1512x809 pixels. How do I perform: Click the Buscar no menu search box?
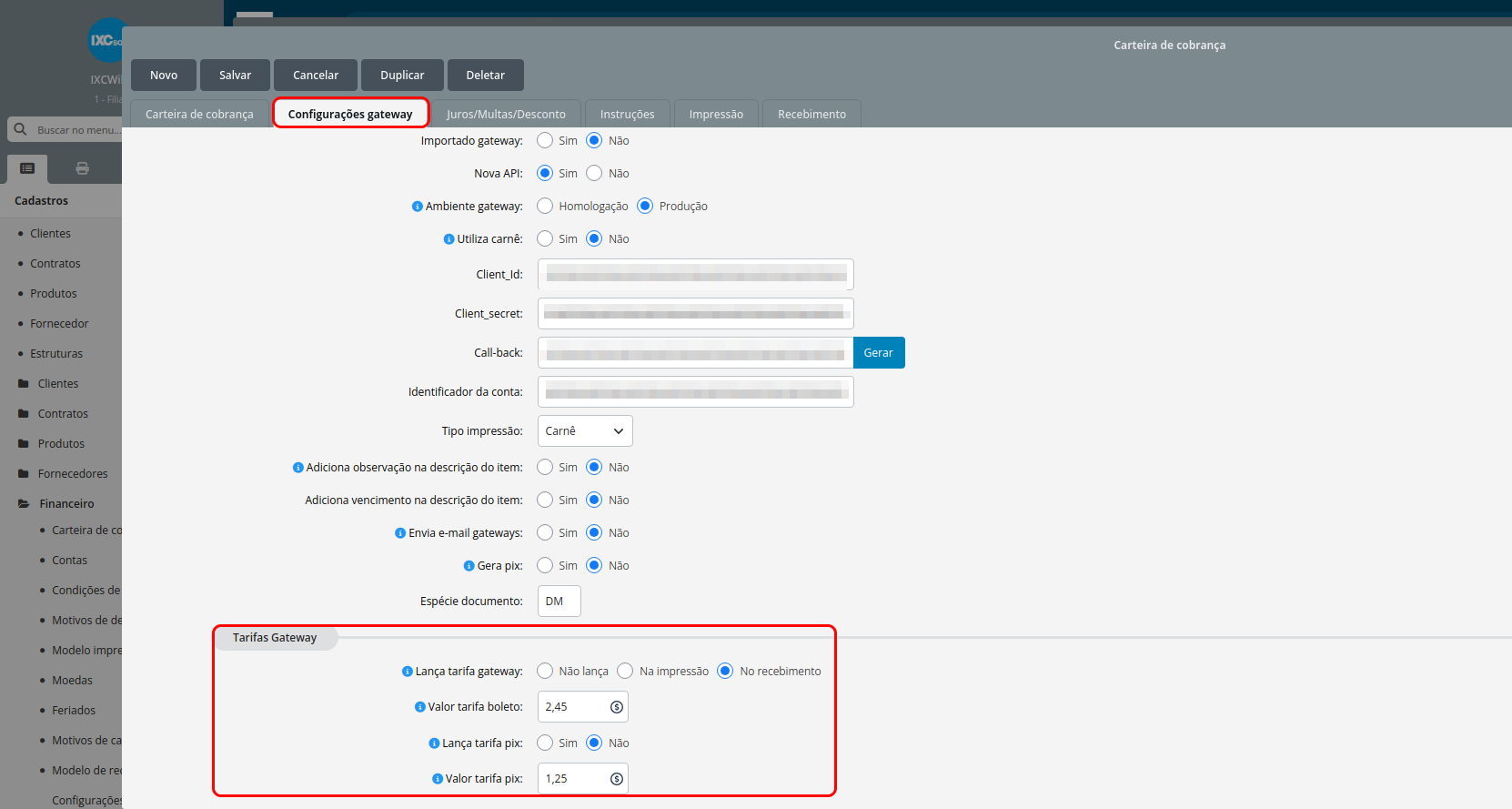65,129
